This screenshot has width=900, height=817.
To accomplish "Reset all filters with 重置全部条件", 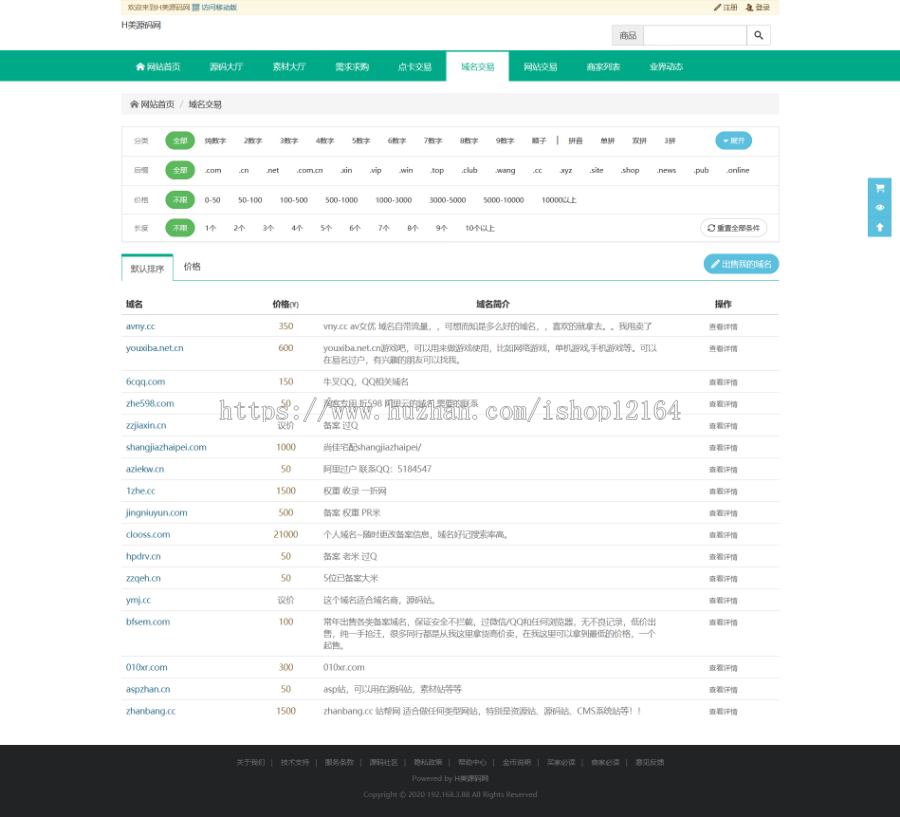I will pyautogui.click(x=734, y=228).
